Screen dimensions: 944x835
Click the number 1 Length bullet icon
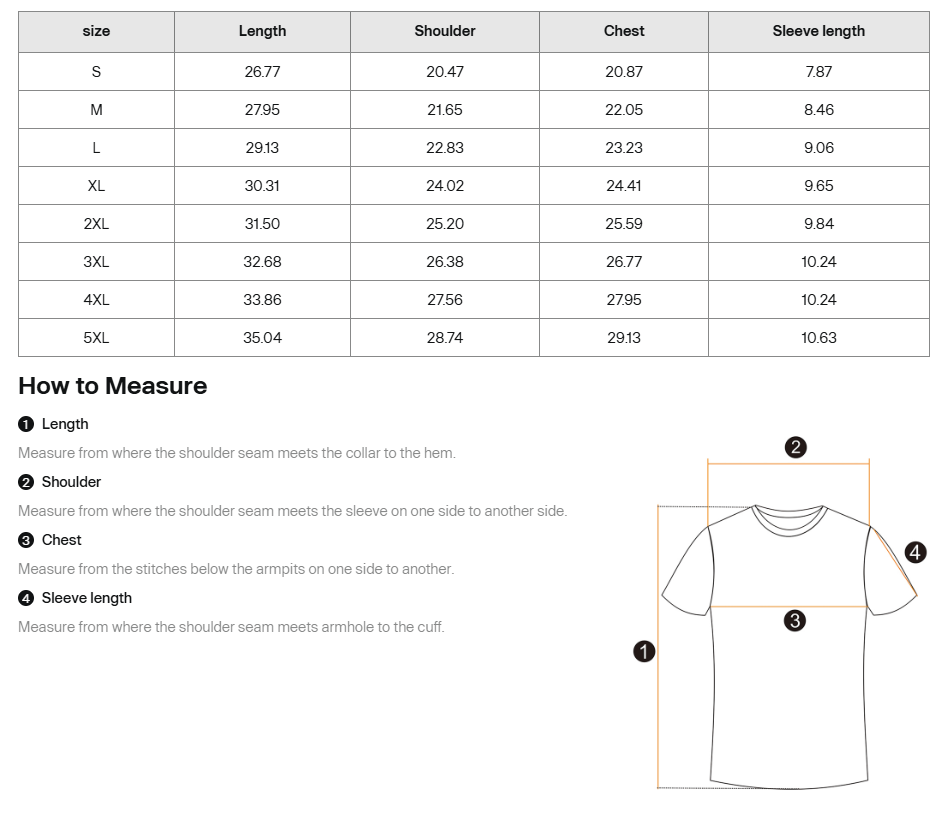26,424
